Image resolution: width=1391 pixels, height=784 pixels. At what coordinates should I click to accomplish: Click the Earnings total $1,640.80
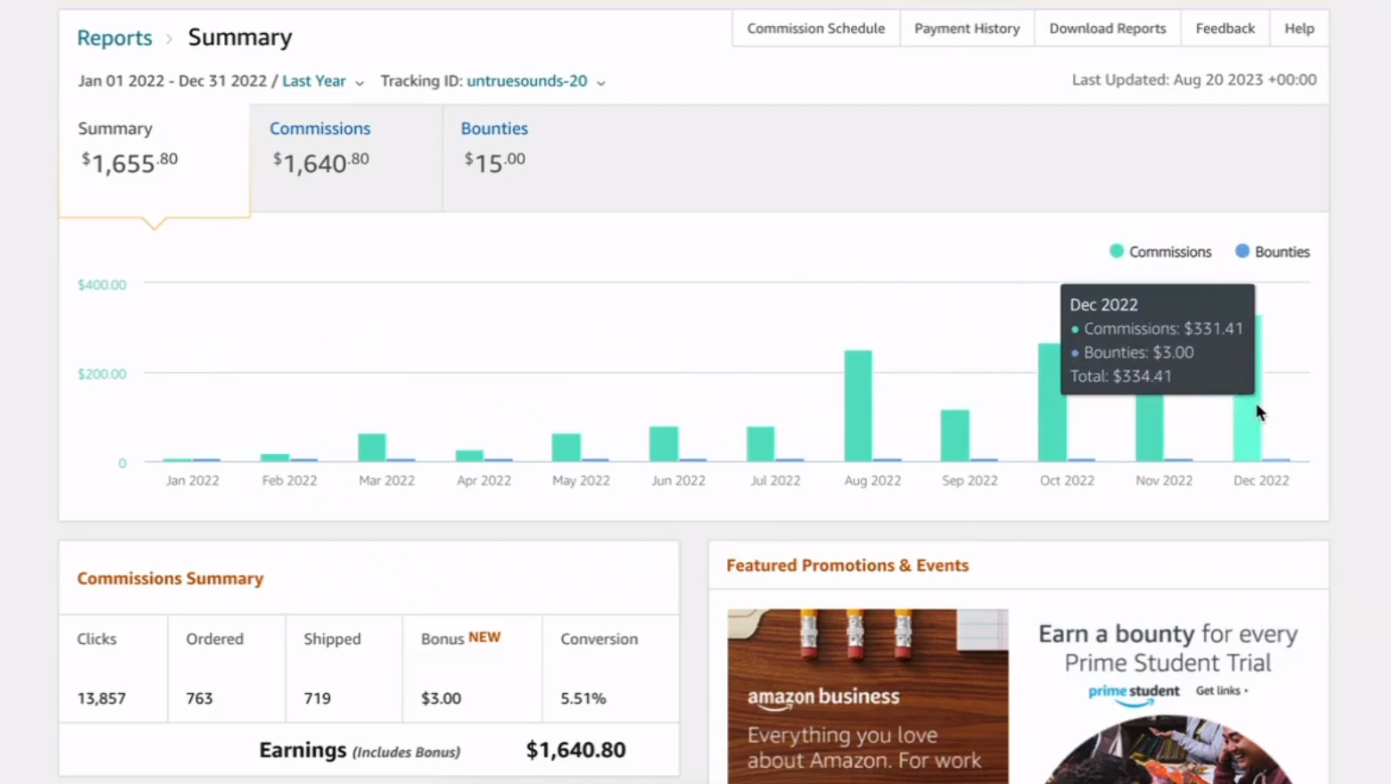point(576,750)
